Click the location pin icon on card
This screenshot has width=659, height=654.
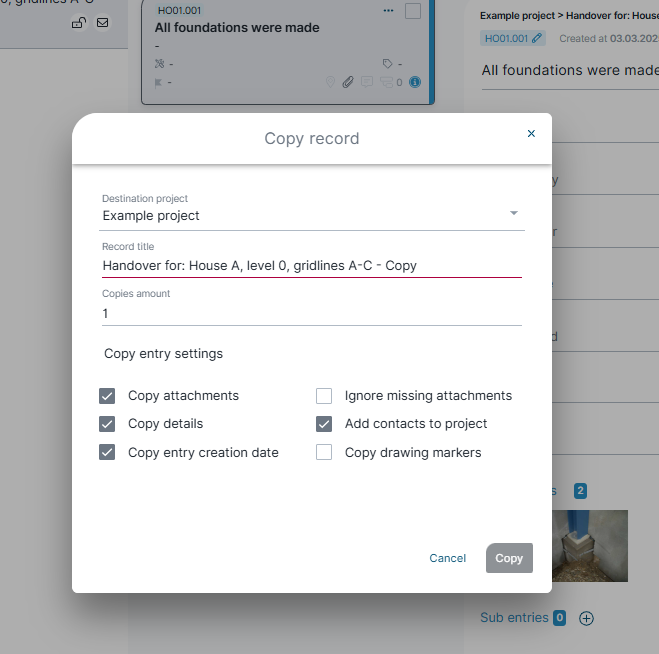tap(330, 82)
